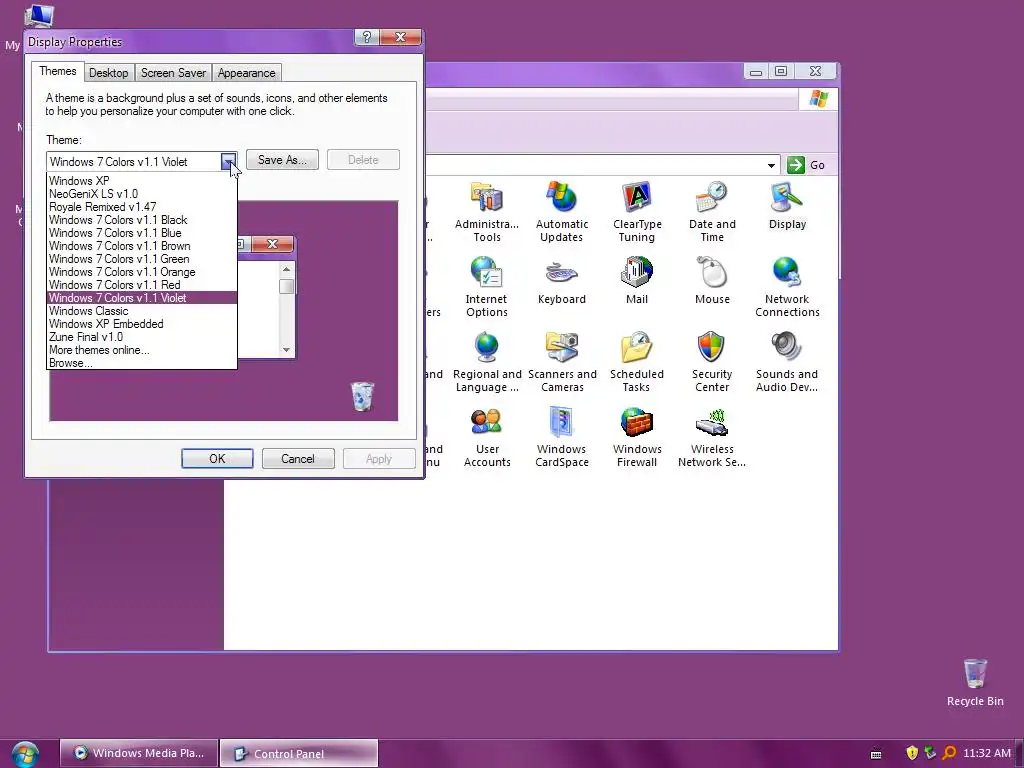This screenshot has width=1024, height=768.
Task: Choose Windows XP Embedded theme
Action: tap(142, 324)
